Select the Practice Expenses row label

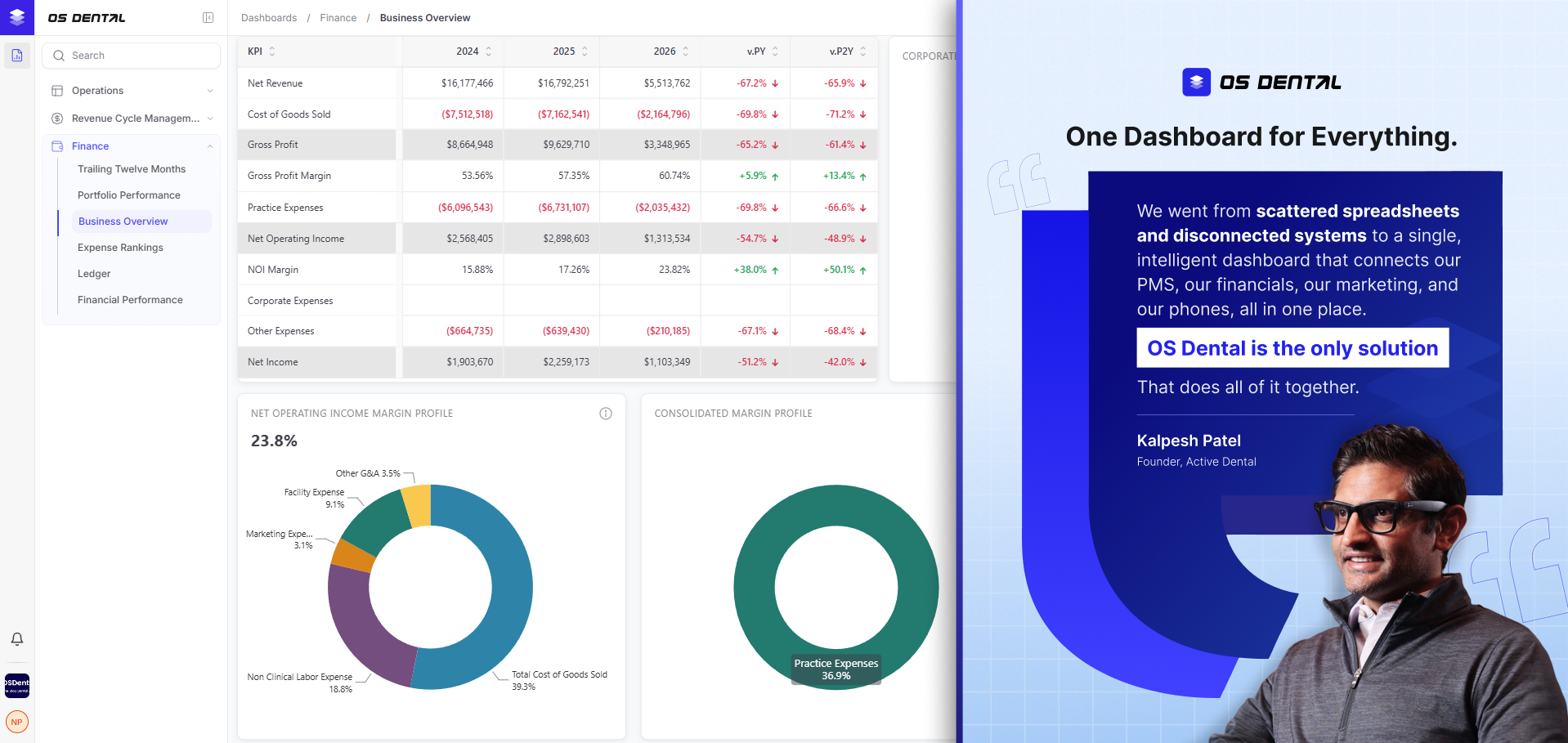(x=285, y=208)
